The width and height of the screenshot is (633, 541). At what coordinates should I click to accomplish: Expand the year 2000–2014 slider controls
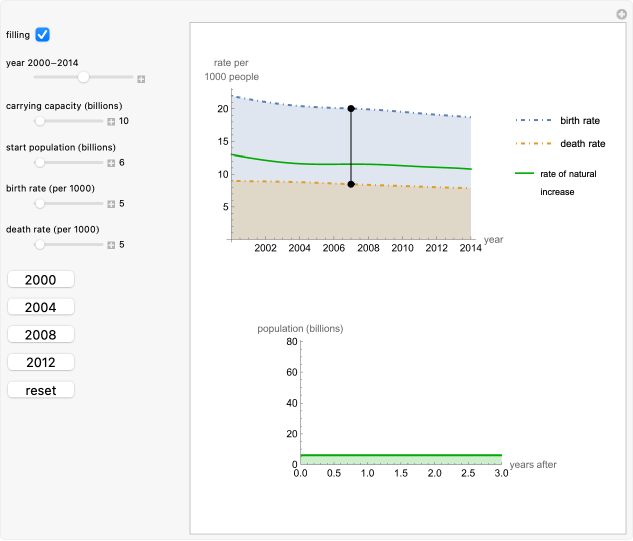tap(141, 79)
